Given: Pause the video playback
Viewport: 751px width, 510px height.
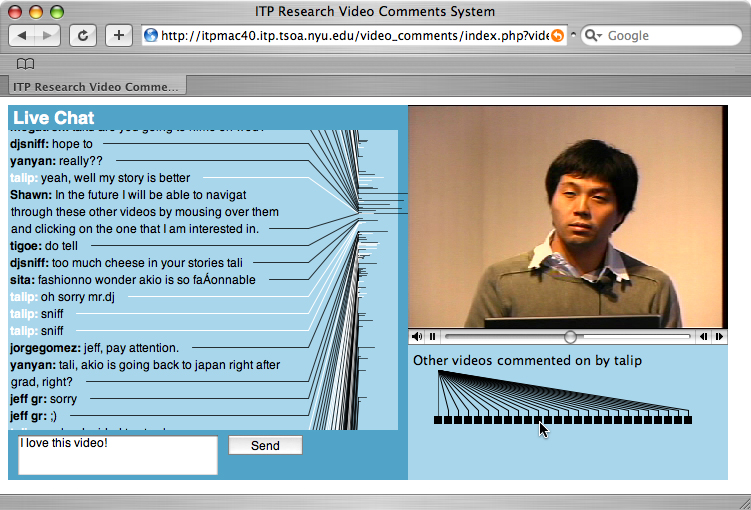Looking at the screenshot, I should pos(432,337).
